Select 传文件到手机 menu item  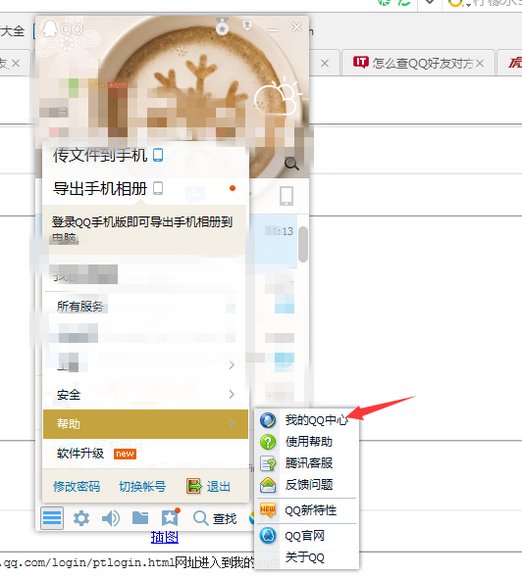pos(145,155)
